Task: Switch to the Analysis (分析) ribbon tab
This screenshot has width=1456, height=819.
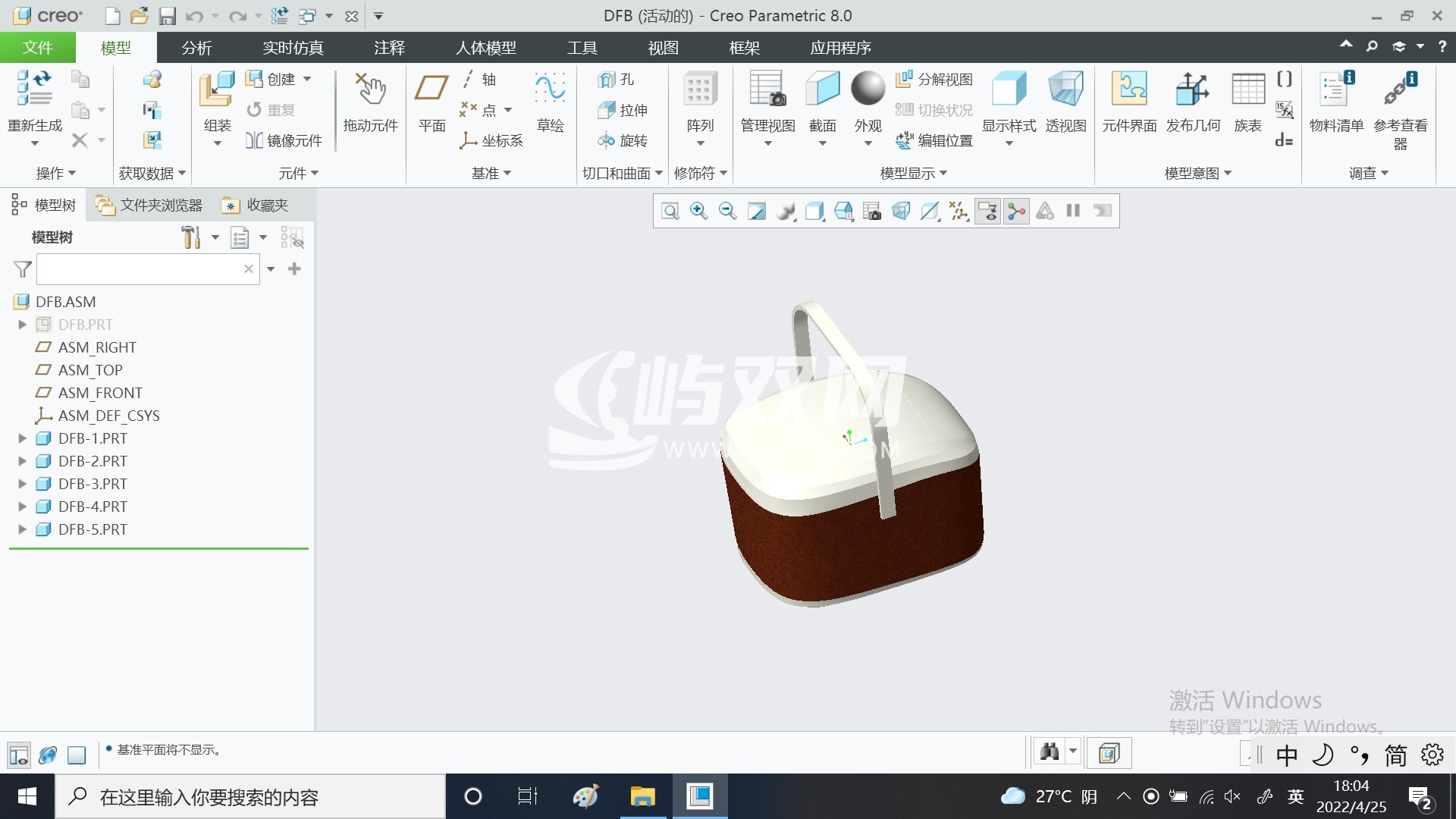Action: pos(196,48)
